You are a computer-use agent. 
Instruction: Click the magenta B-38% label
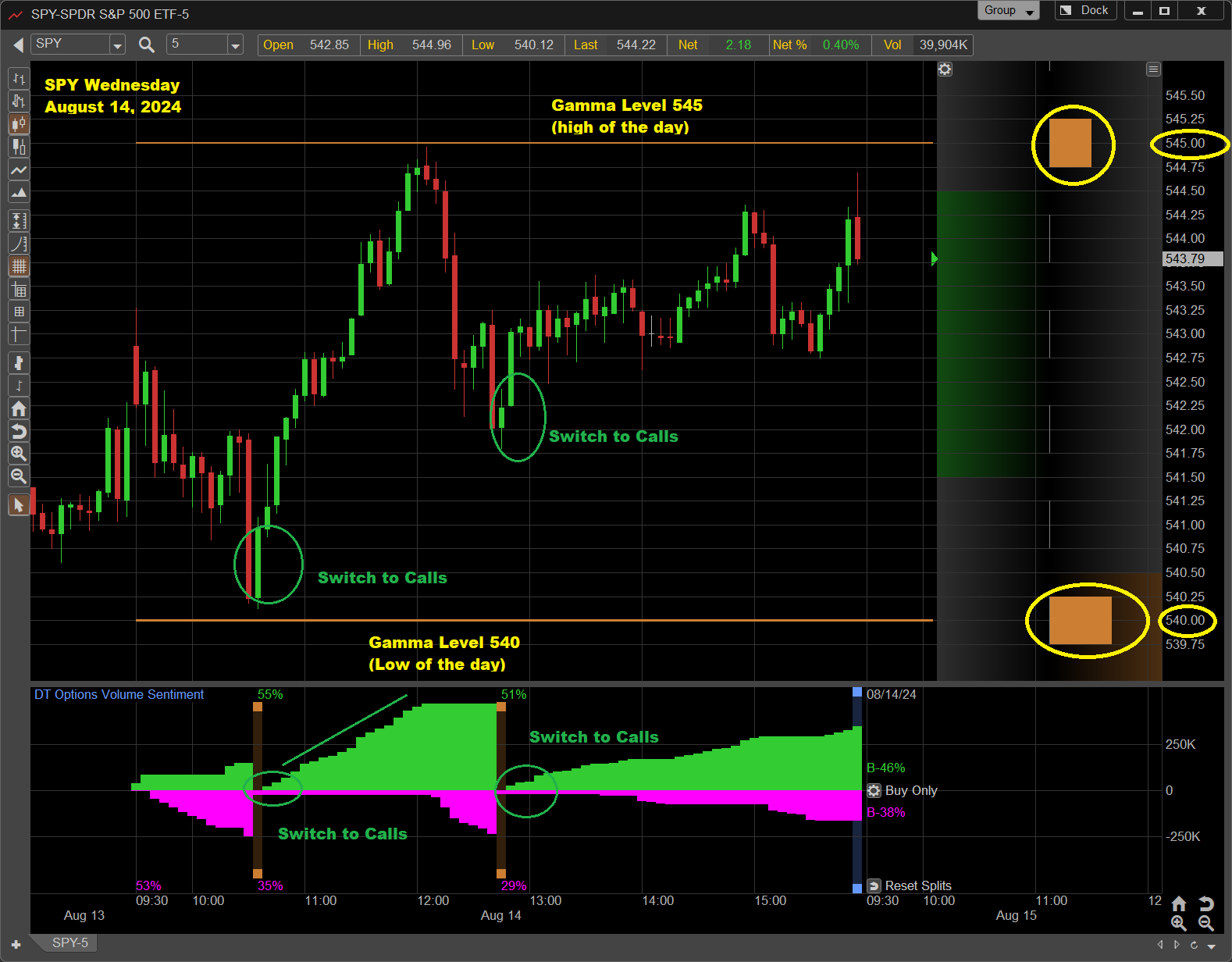click(x=886, y=813)
